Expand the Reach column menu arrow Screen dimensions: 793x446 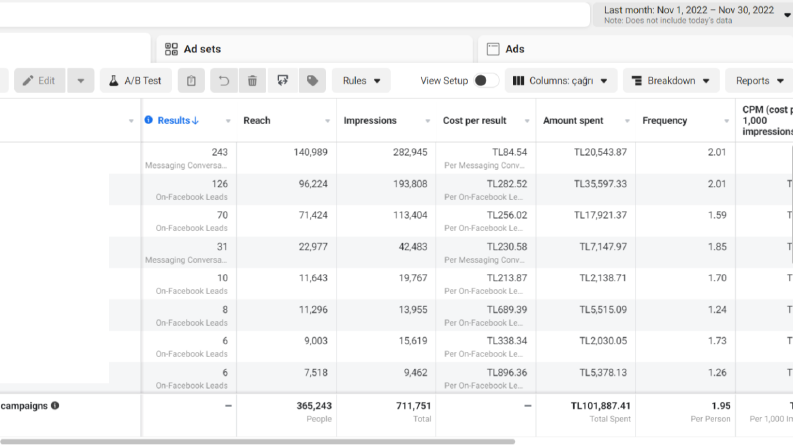point(327,121)
